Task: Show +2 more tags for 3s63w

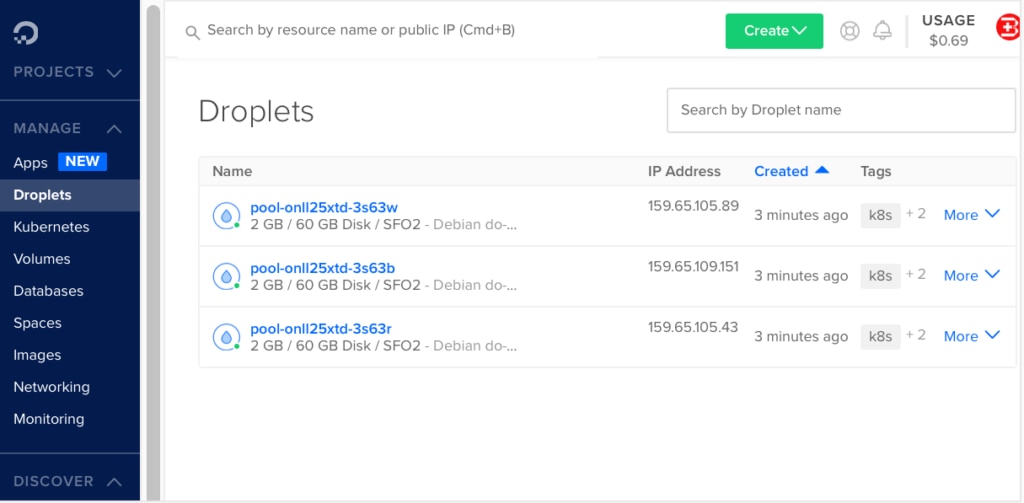Action: coord(916,214)
